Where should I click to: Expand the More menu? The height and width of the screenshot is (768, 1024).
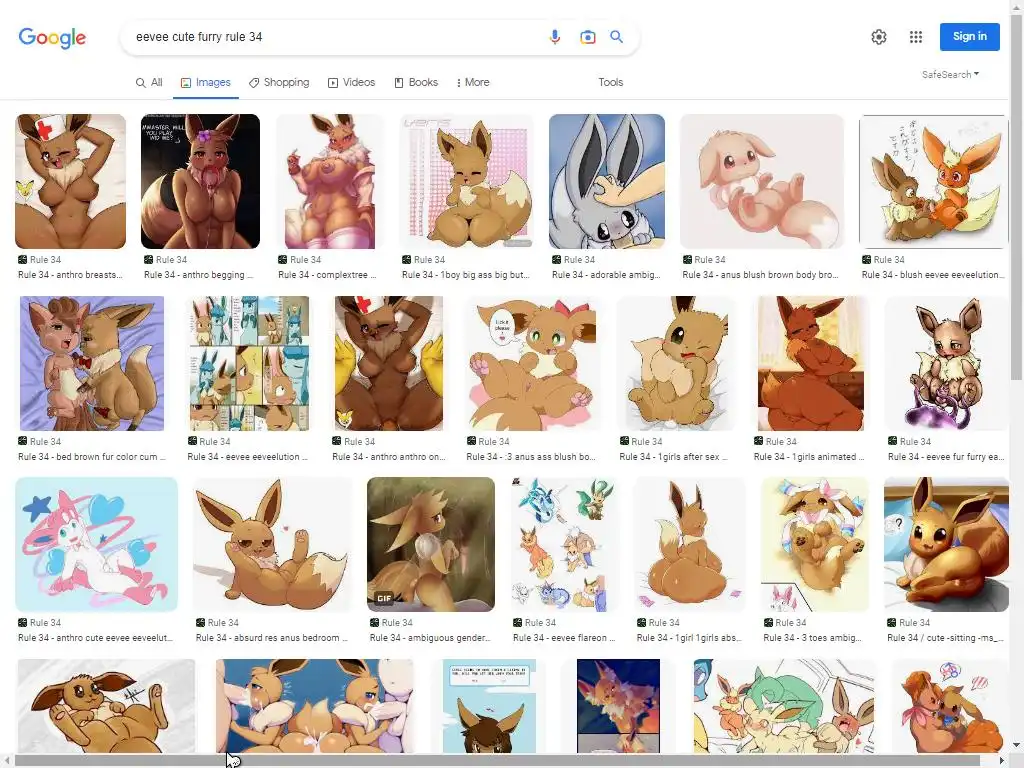point(473,82)
